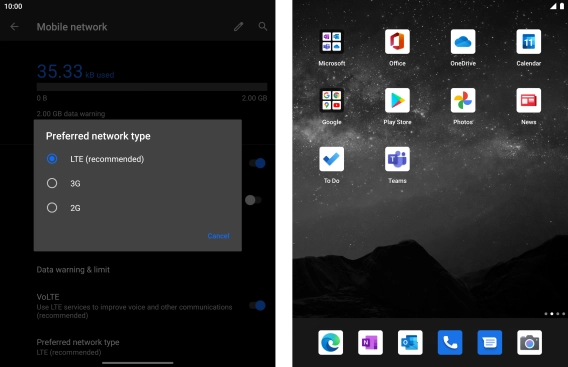Go back from Mobile network screen

(14, 26)
